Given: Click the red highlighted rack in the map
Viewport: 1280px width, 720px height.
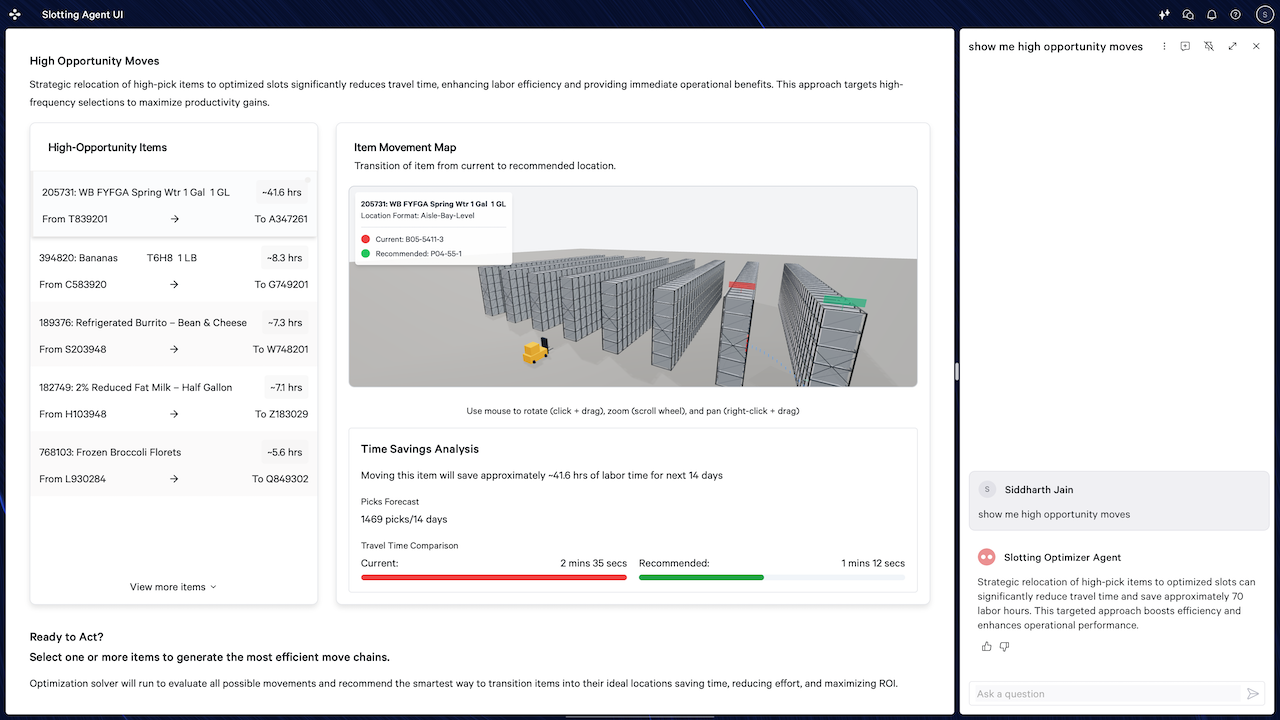Looking at the screenshot, I should pyautogui.click(x=741, y=286).
